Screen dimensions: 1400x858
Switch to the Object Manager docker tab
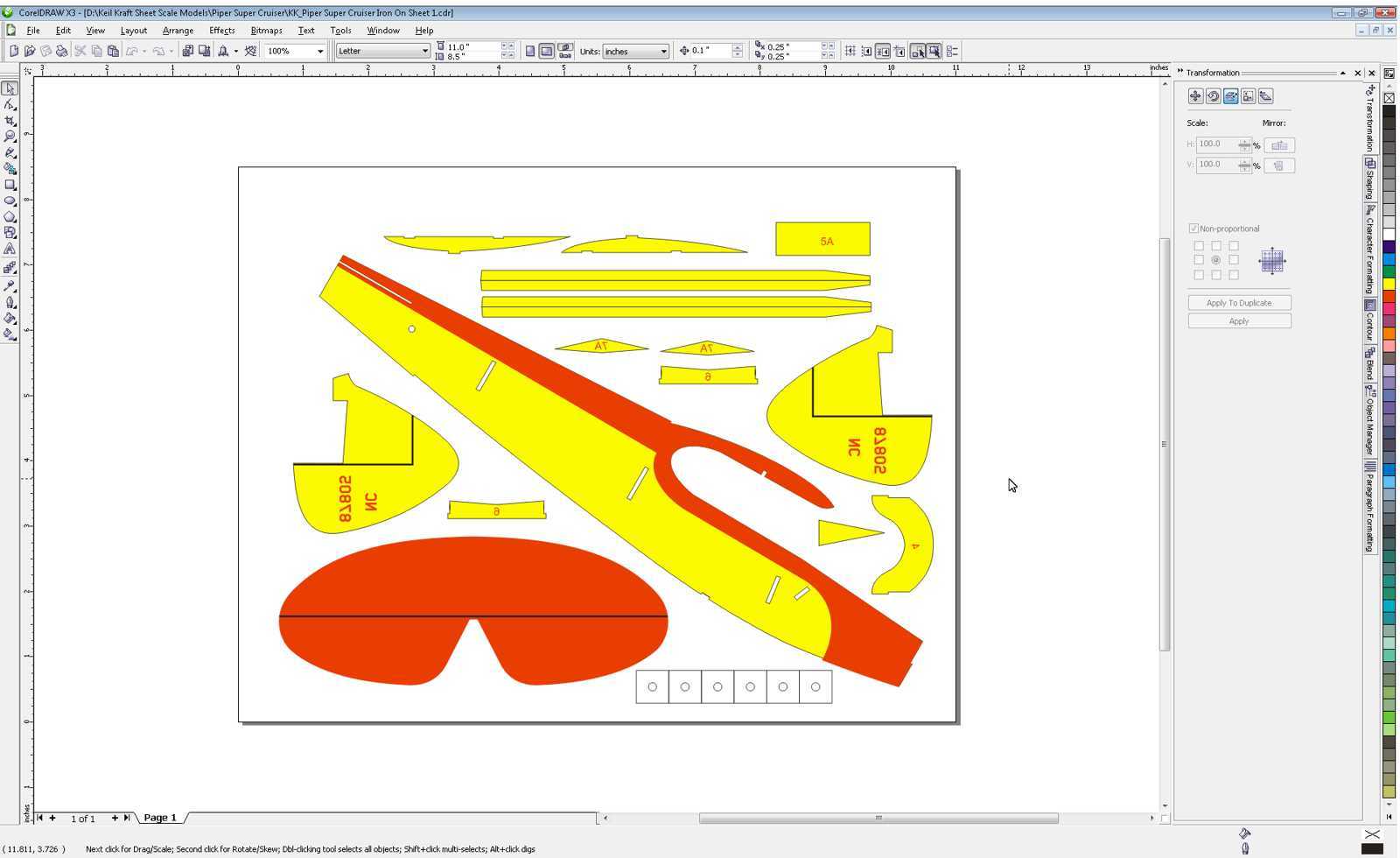click(x=1370, y=419)
